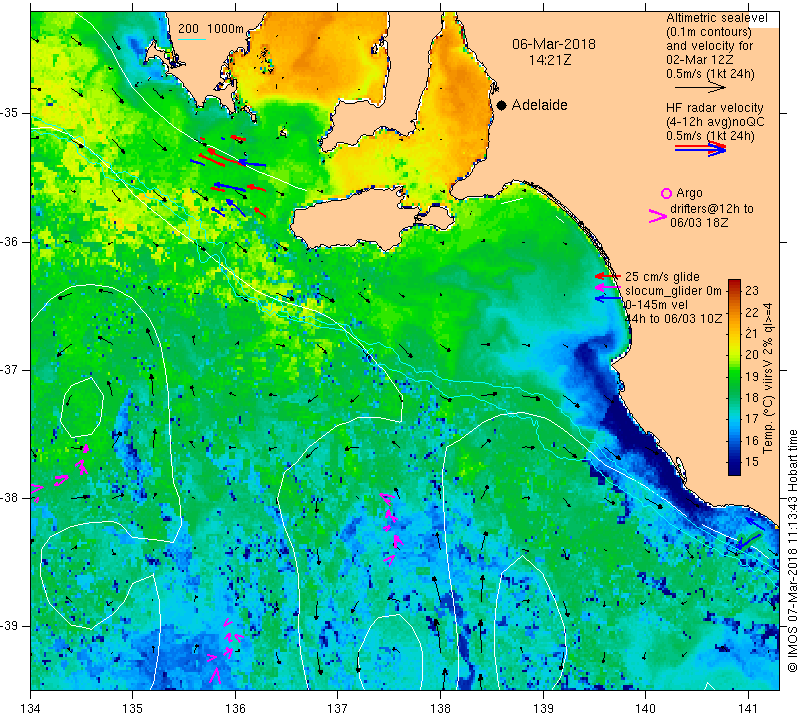Image resolution: width=800 pixels, height=720 pixels.
Task: Click the magenta Argo circle legend symbol
Action: click(666, 193)
